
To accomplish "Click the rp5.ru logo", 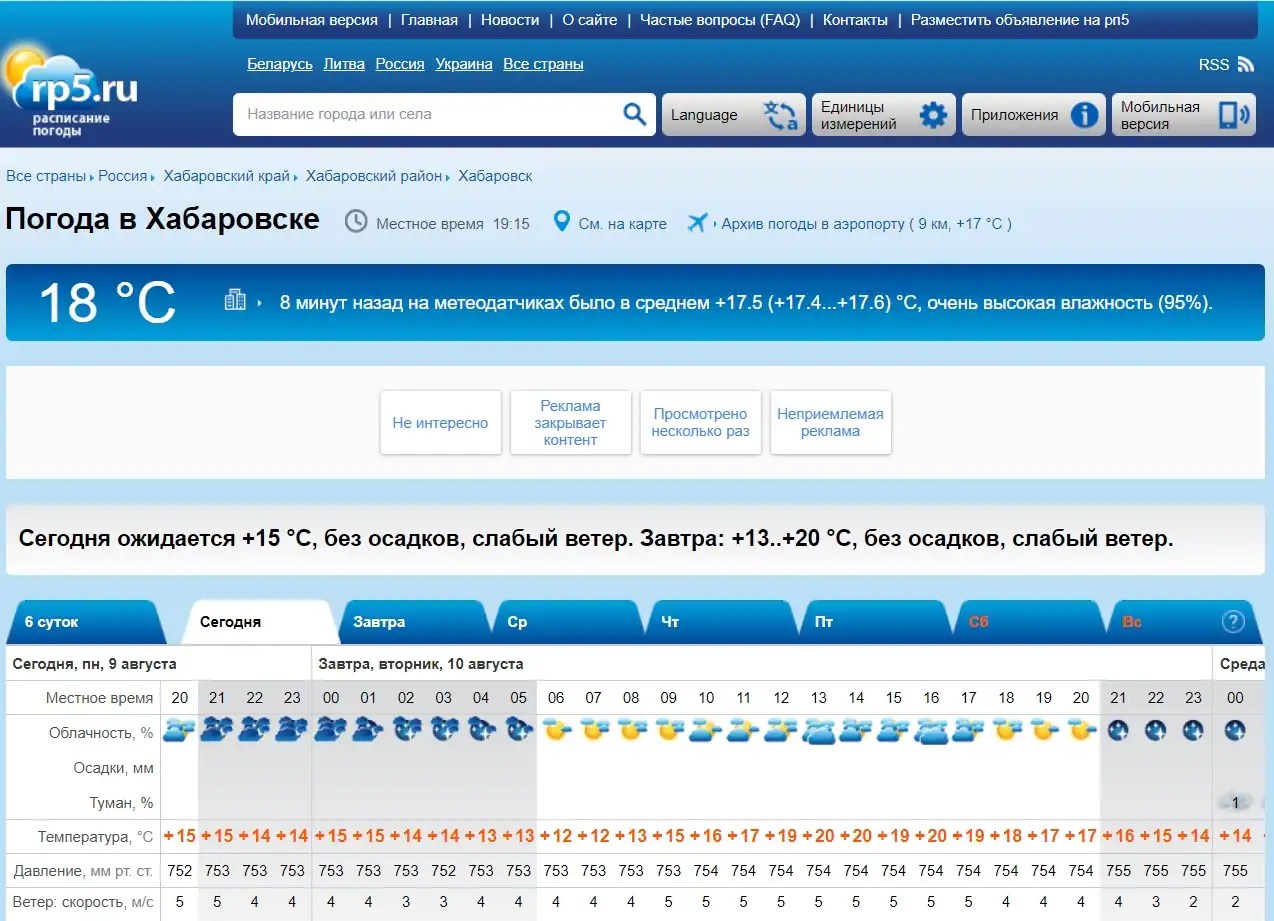I will point(70,92).
